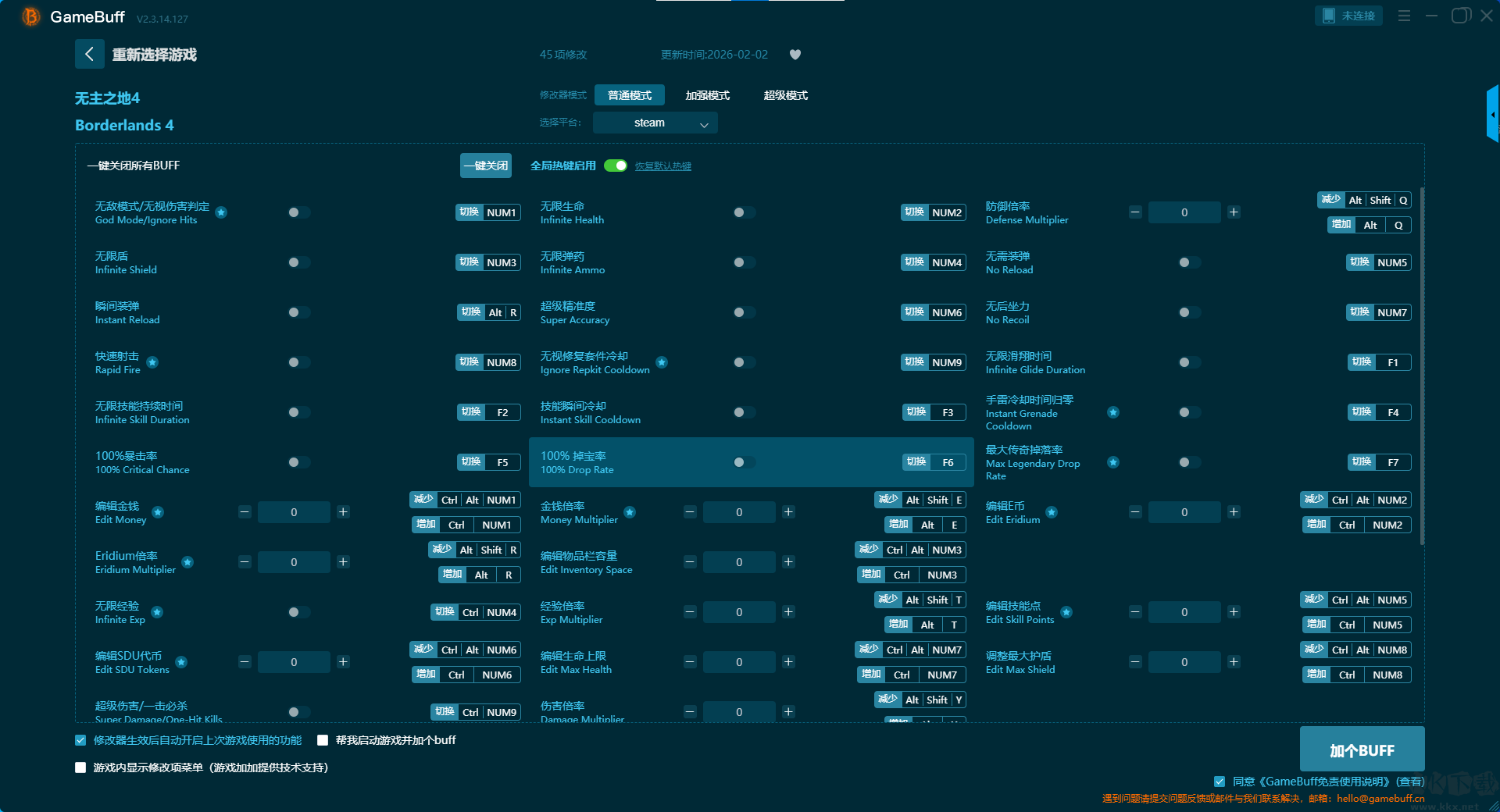1500x812 pixels.
Task: Click star icon beside Ignore Repkit Cooldown
Action: (x=662, y=362)
